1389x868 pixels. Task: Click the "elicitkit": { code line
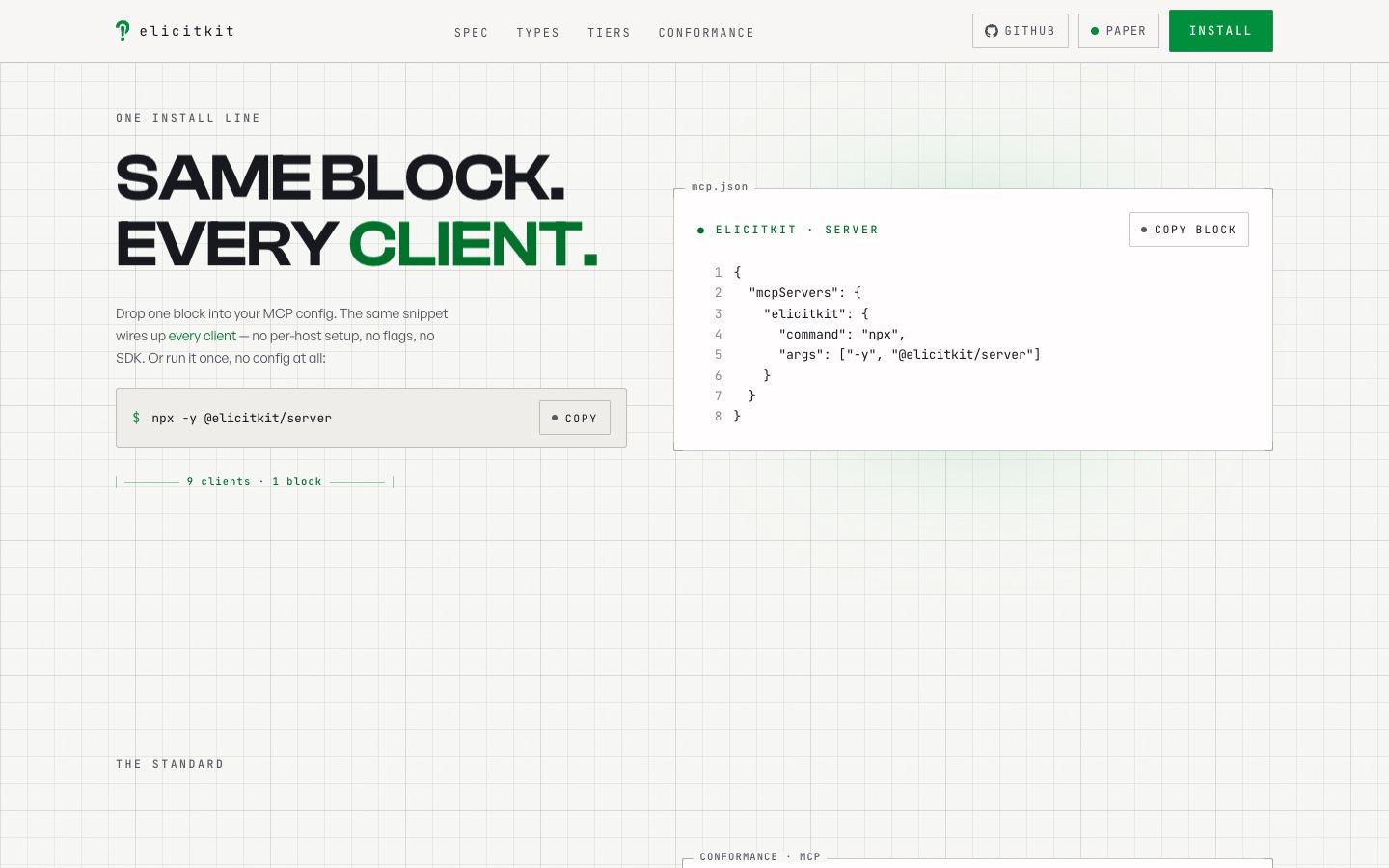(x=816, y=314)
